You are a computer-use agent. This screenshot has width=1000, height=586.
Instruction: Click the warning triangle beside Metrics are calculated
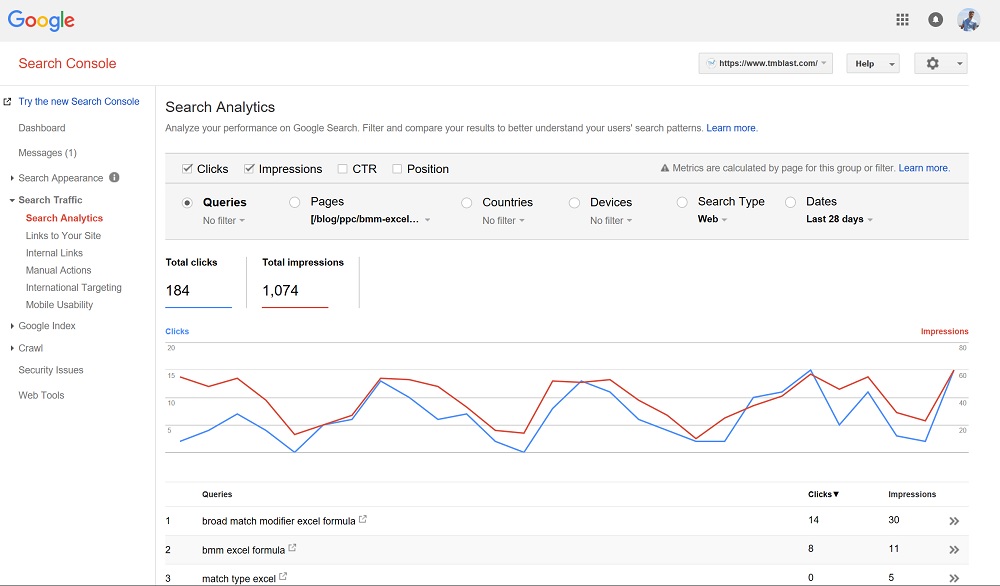tap(665, 168)
